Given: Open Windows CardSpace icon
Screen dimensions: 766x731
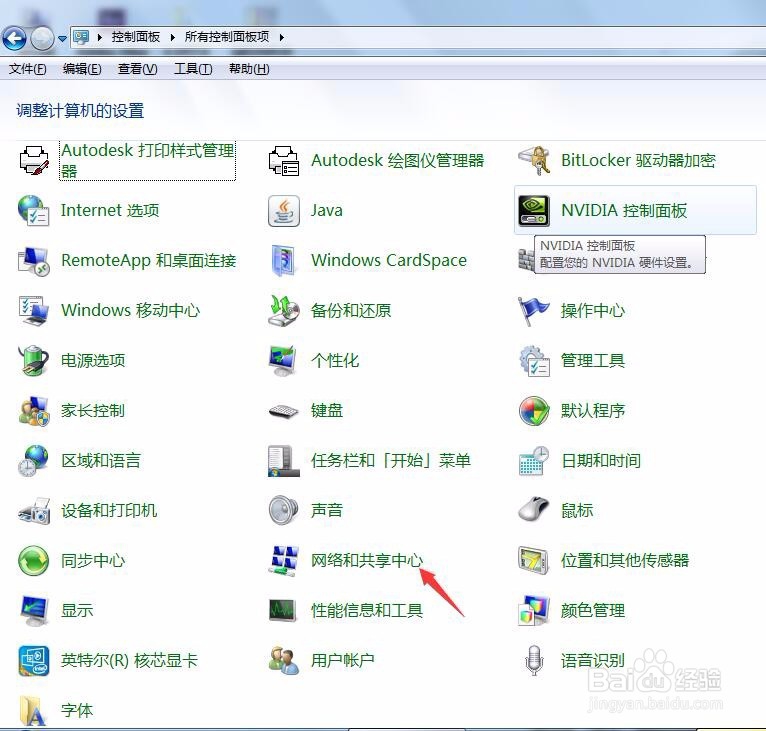Looking at the screenshot, I should [x=284, y=260].
